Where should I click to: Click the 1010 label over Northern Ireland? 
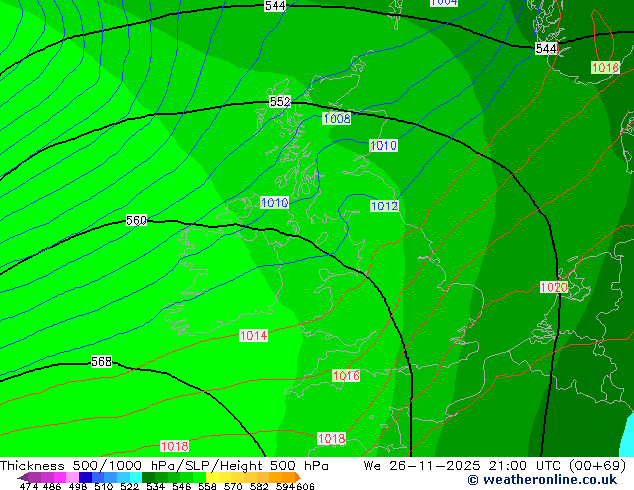275,203
